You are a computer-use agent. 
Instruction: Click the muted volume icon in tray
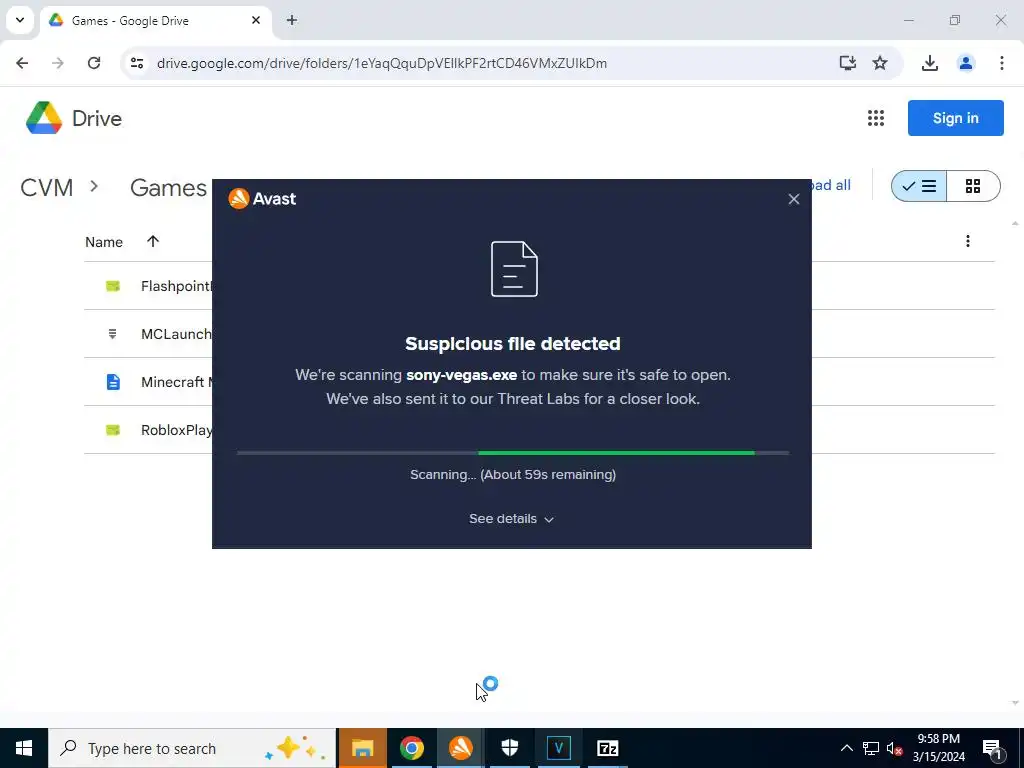point(895,748)
